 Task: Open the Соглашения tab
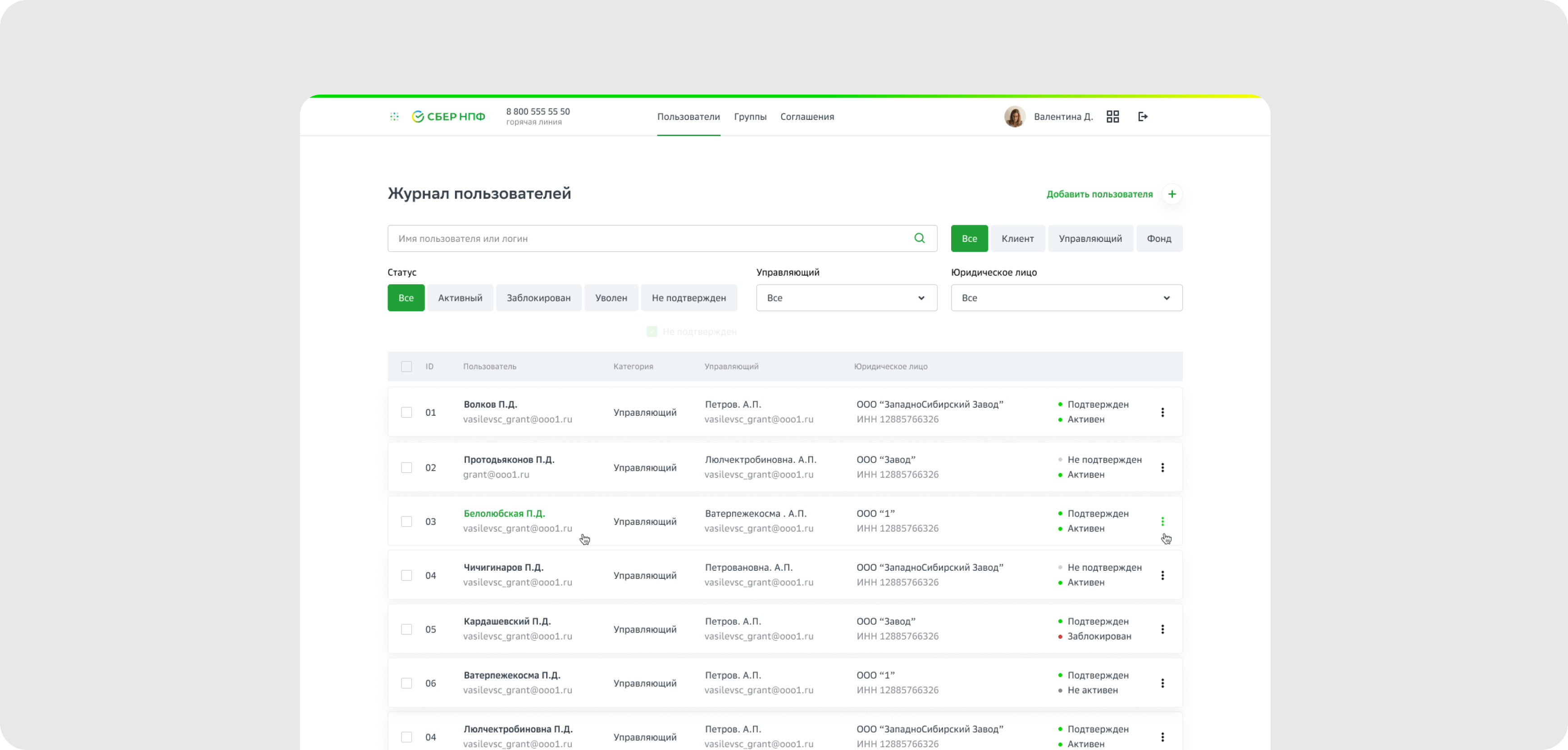pos(807,116)
